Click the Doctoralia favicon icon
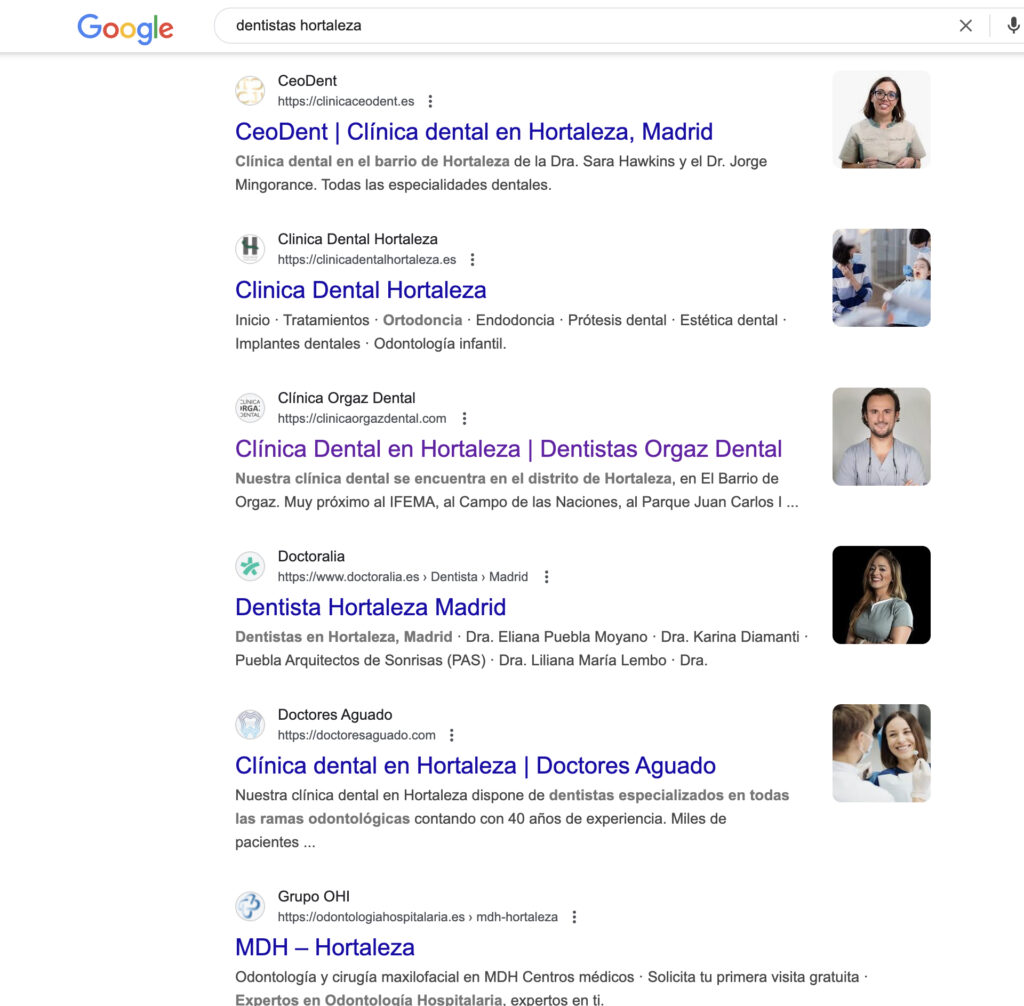The image size is (1024, 1006). tap(250, 566)
